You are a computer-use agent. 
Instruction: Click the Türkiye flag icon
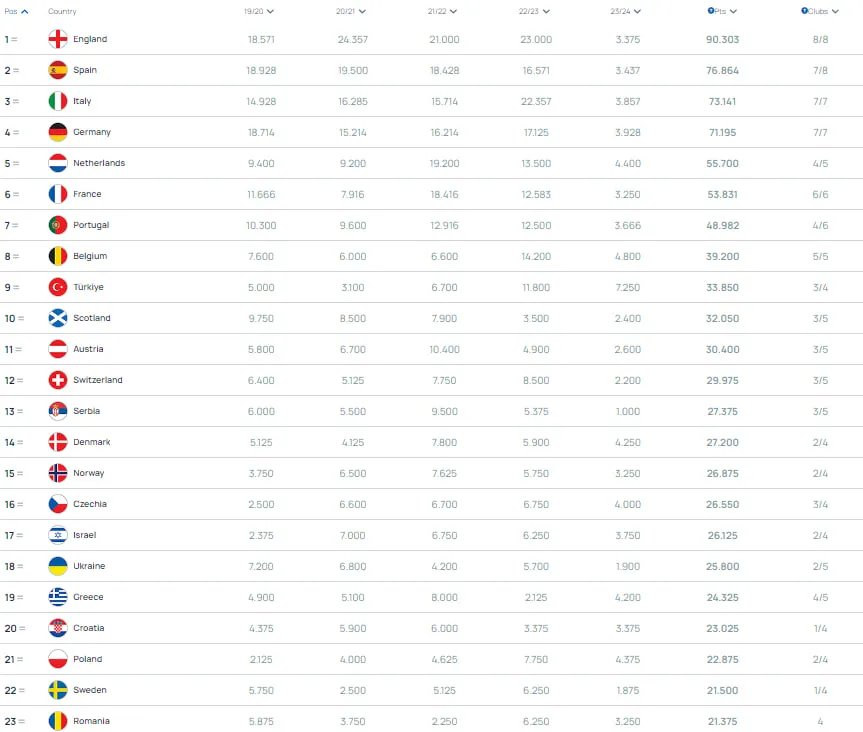tap(58, 287)
